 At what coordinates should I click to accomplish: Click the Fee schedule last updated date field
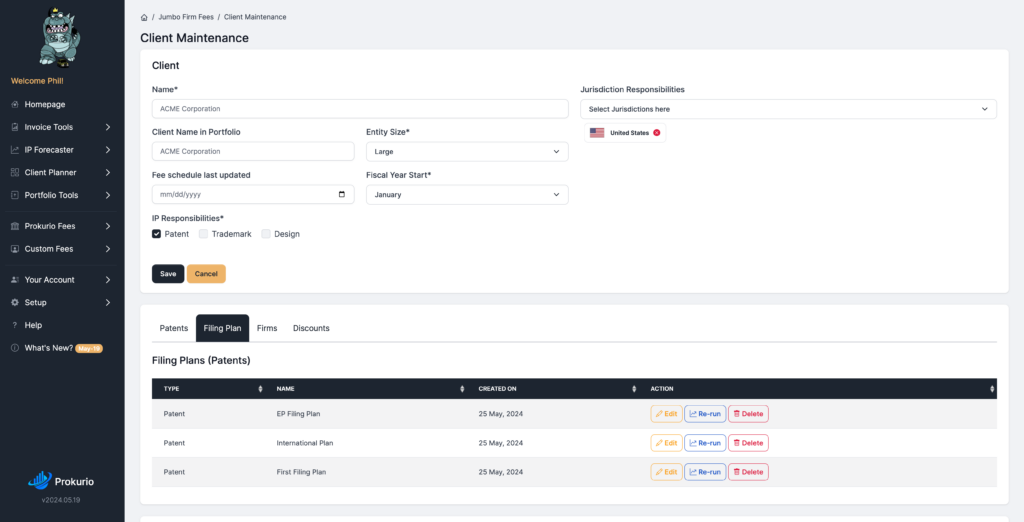[253, 195]
